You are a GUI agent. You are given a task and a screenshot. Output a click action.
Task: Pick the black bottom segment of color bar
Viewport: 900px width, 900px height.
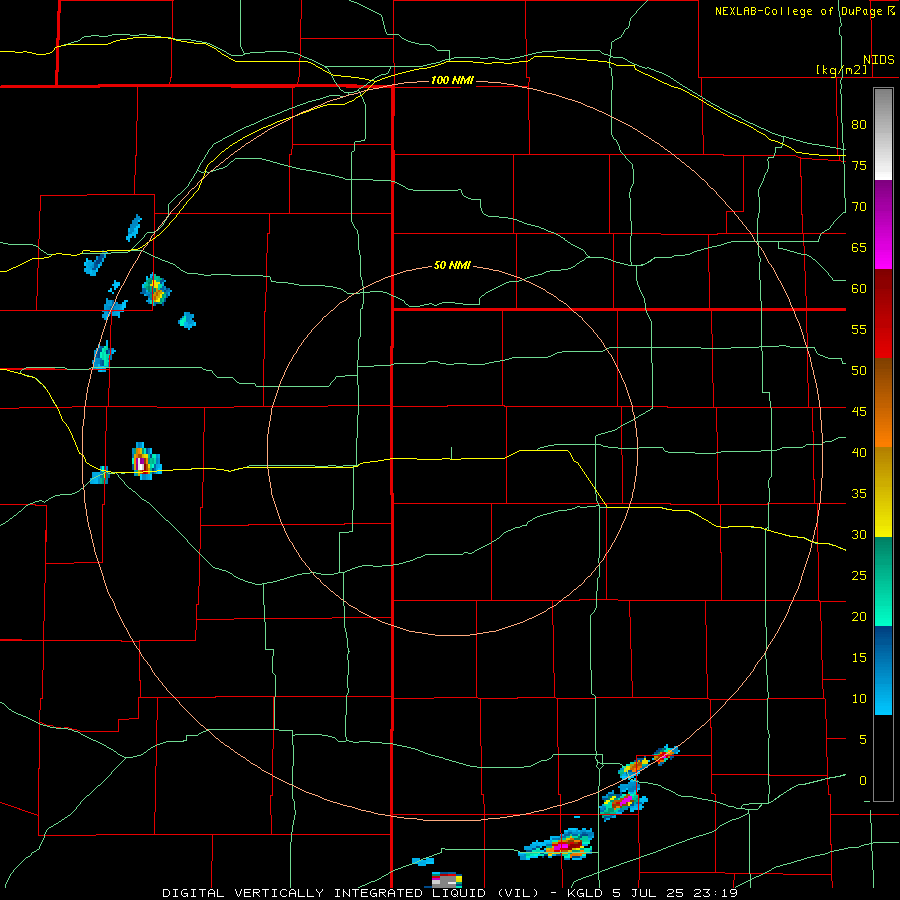pyautogui.click(x=883, y=758)
